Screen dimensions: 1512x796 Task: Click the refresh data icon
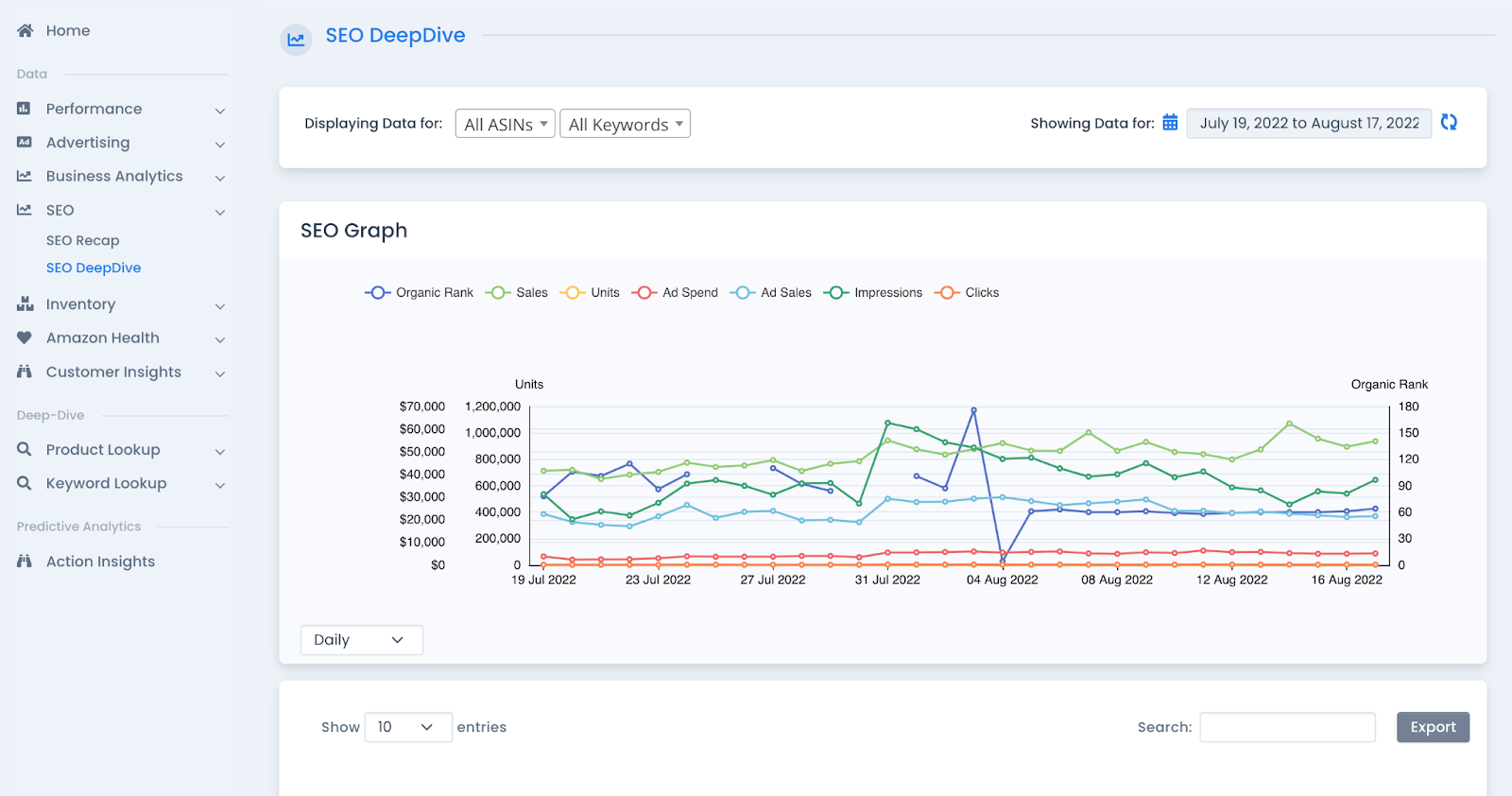(1449, 122)
